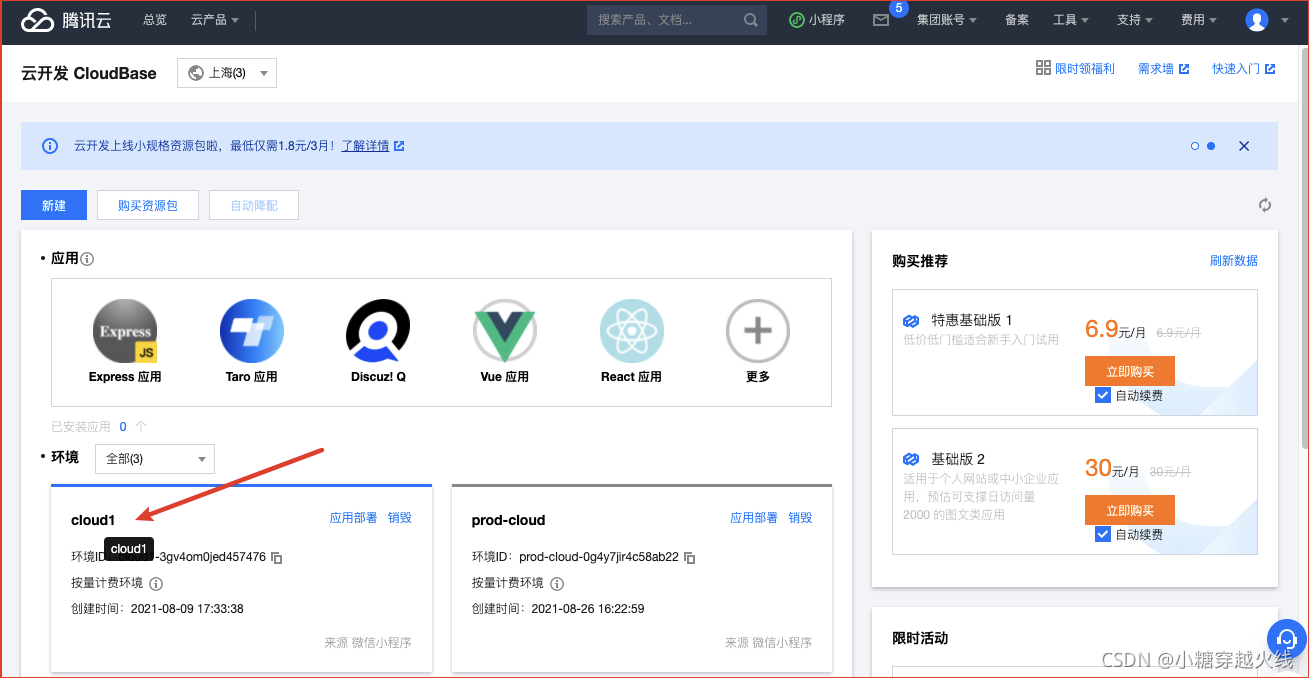Click 应用部署 on cloud1 card

[354, 518]
